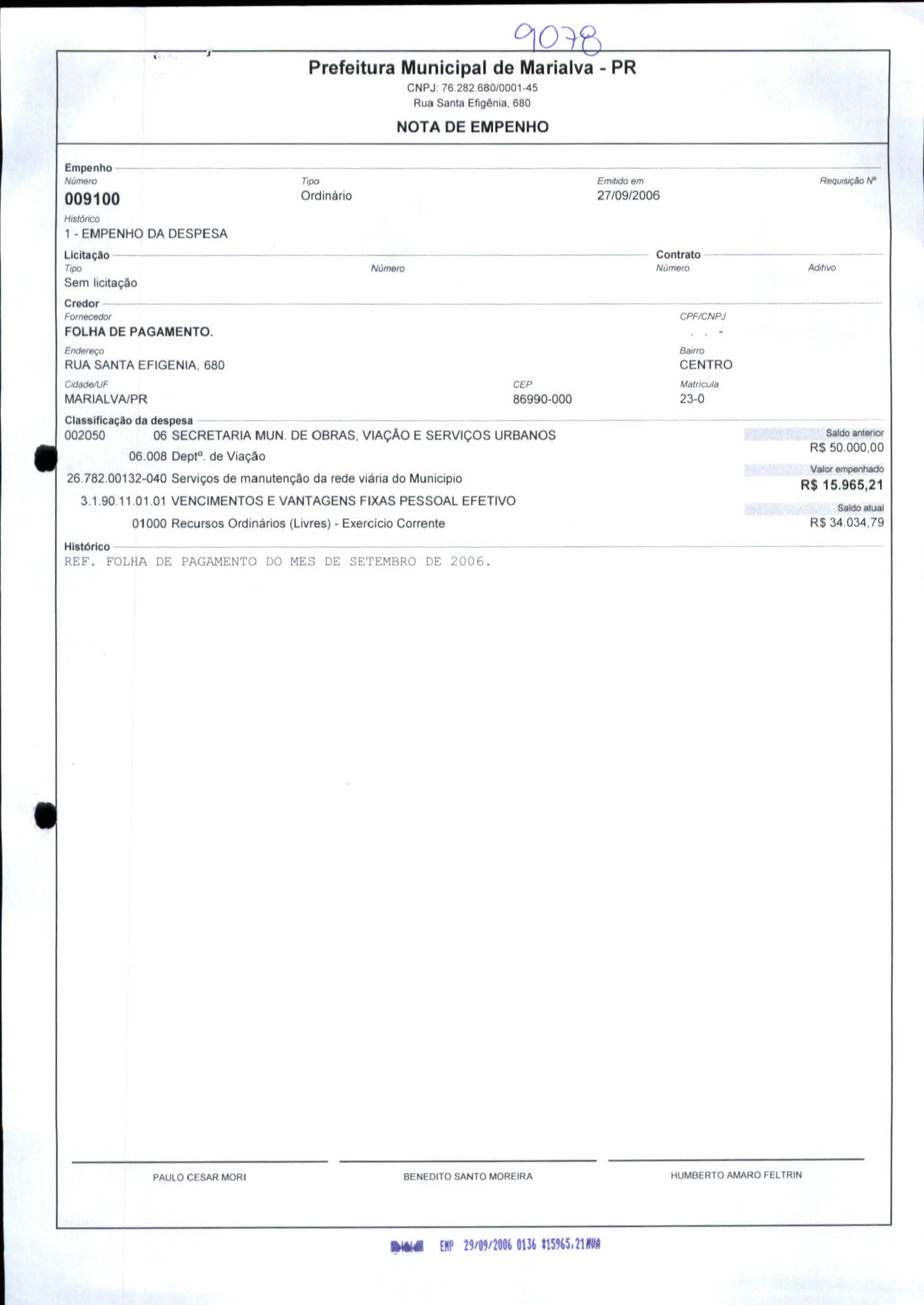Select the supplier FOLHA DE PAGAMENTO.
The width and height of the screenshot is (924, 1305).
tap(138, 332)
